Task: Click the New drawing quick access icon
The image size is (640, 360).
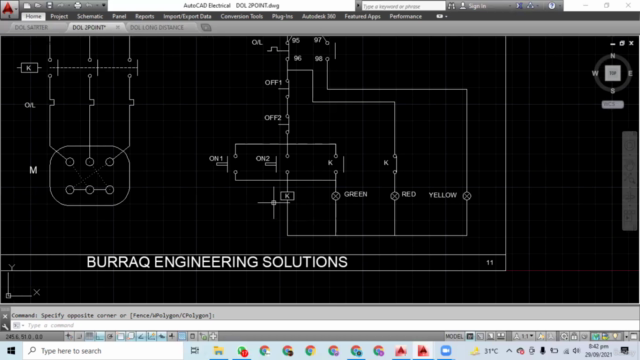Action: 27,6
